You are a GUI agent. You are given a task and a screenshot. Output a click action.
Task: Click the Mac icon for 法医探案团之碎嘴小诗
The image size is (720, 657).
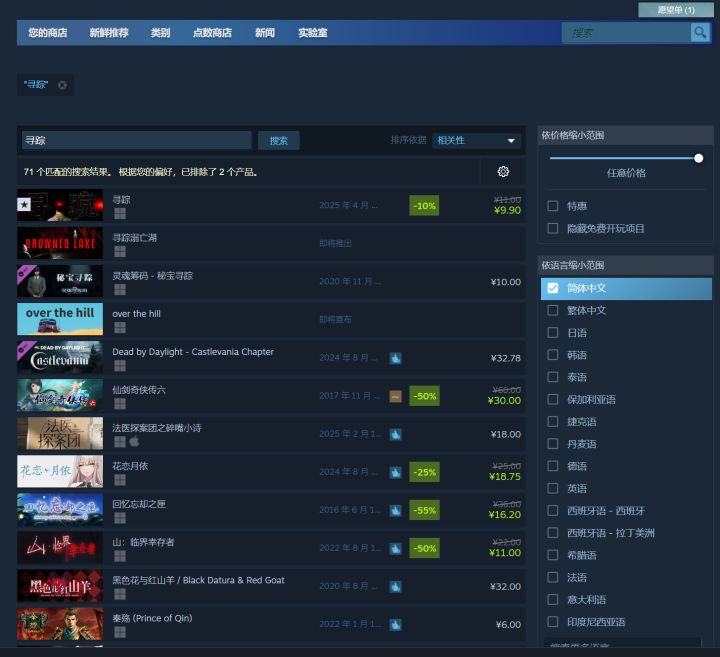click(134, 441)
